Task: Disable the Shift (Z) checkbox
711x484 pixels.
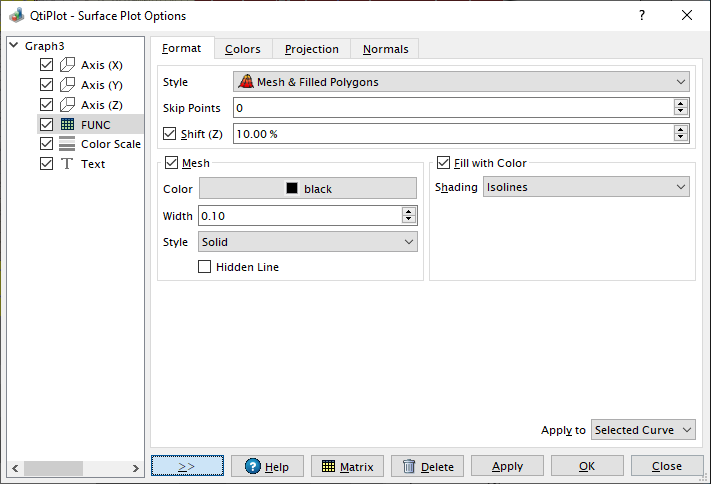Action: tap(169, 134)
